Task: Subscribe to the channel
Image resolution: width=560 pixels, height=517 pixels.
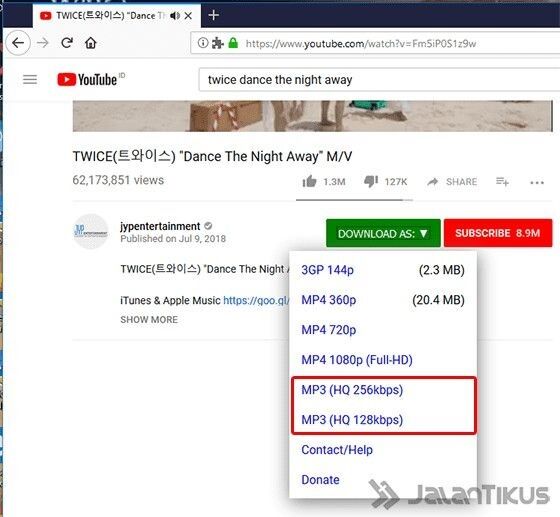Action: (498, 233)
